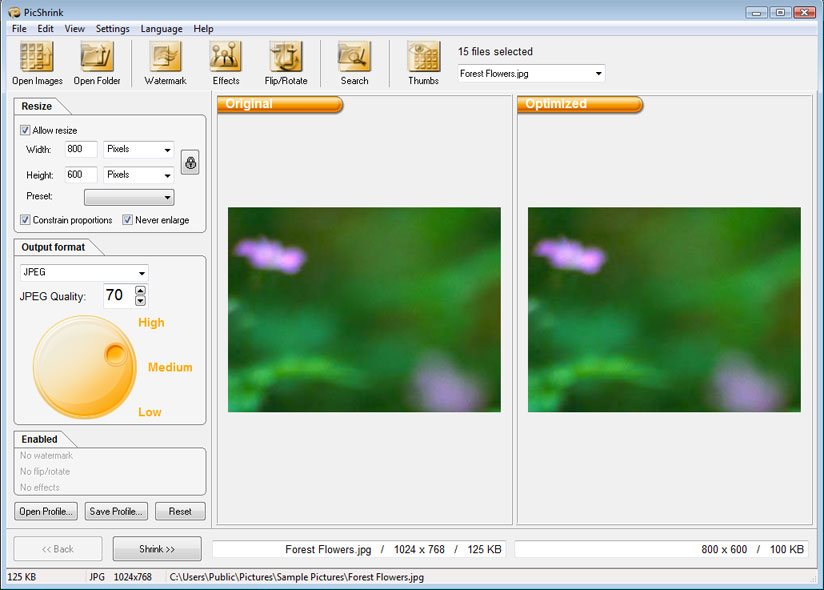
Task: Toggle the Allow resize checkbox
Action: [25, 130]
